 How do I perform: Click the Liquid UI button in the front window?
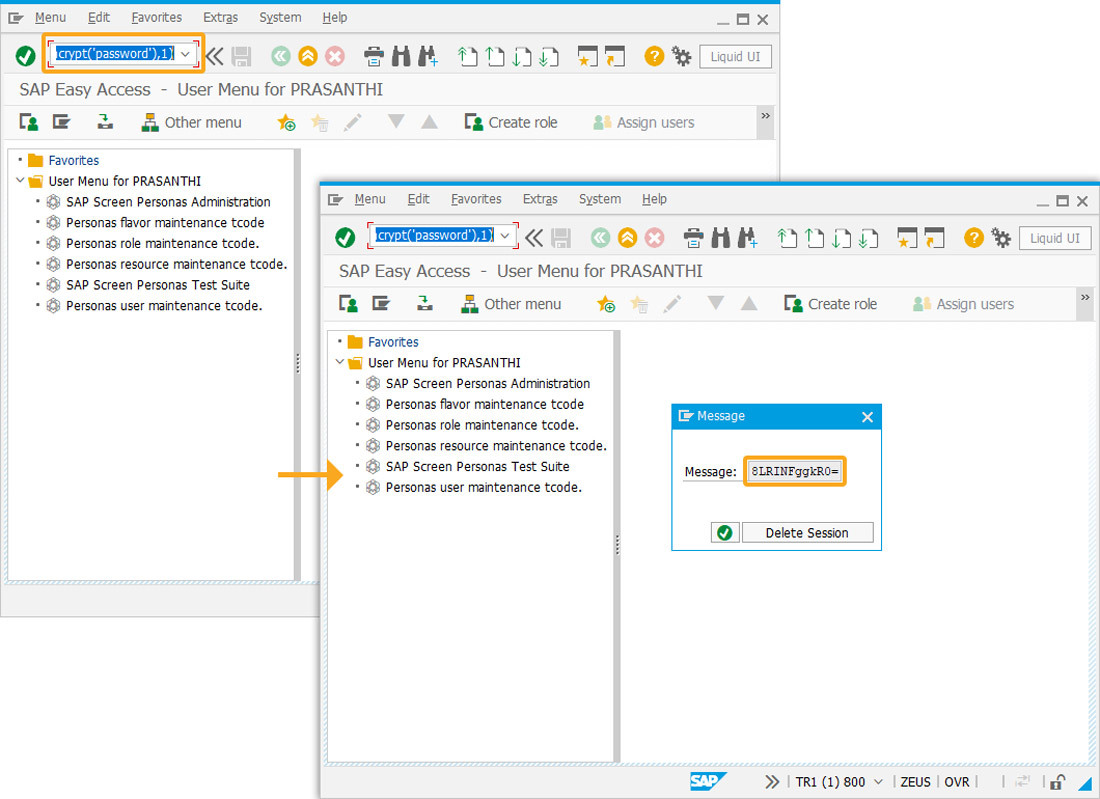coord(1054,238)
